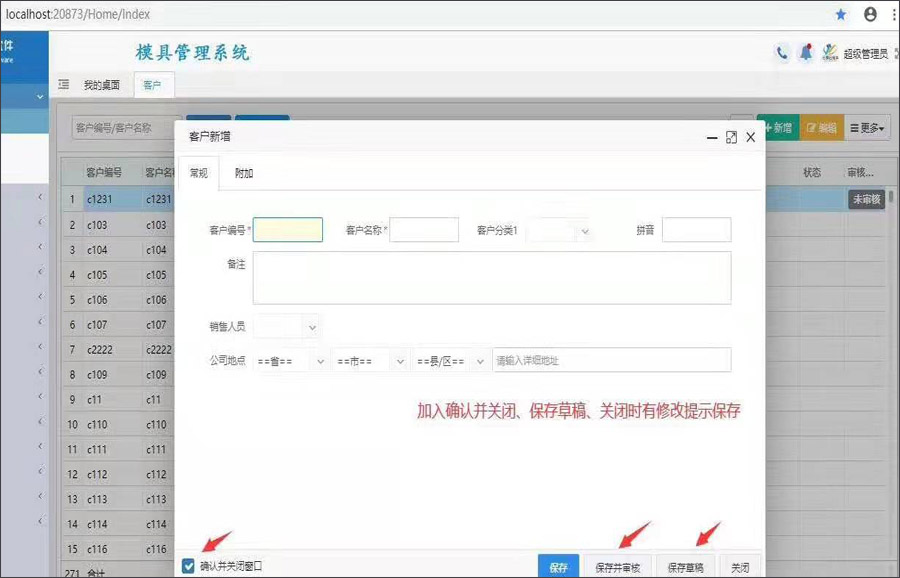Expand the 销售人员 dropdown

coord(286,327)
